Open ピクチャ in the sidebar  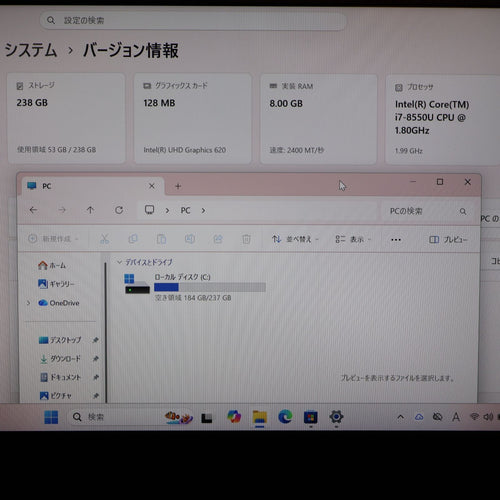(56, 396)
